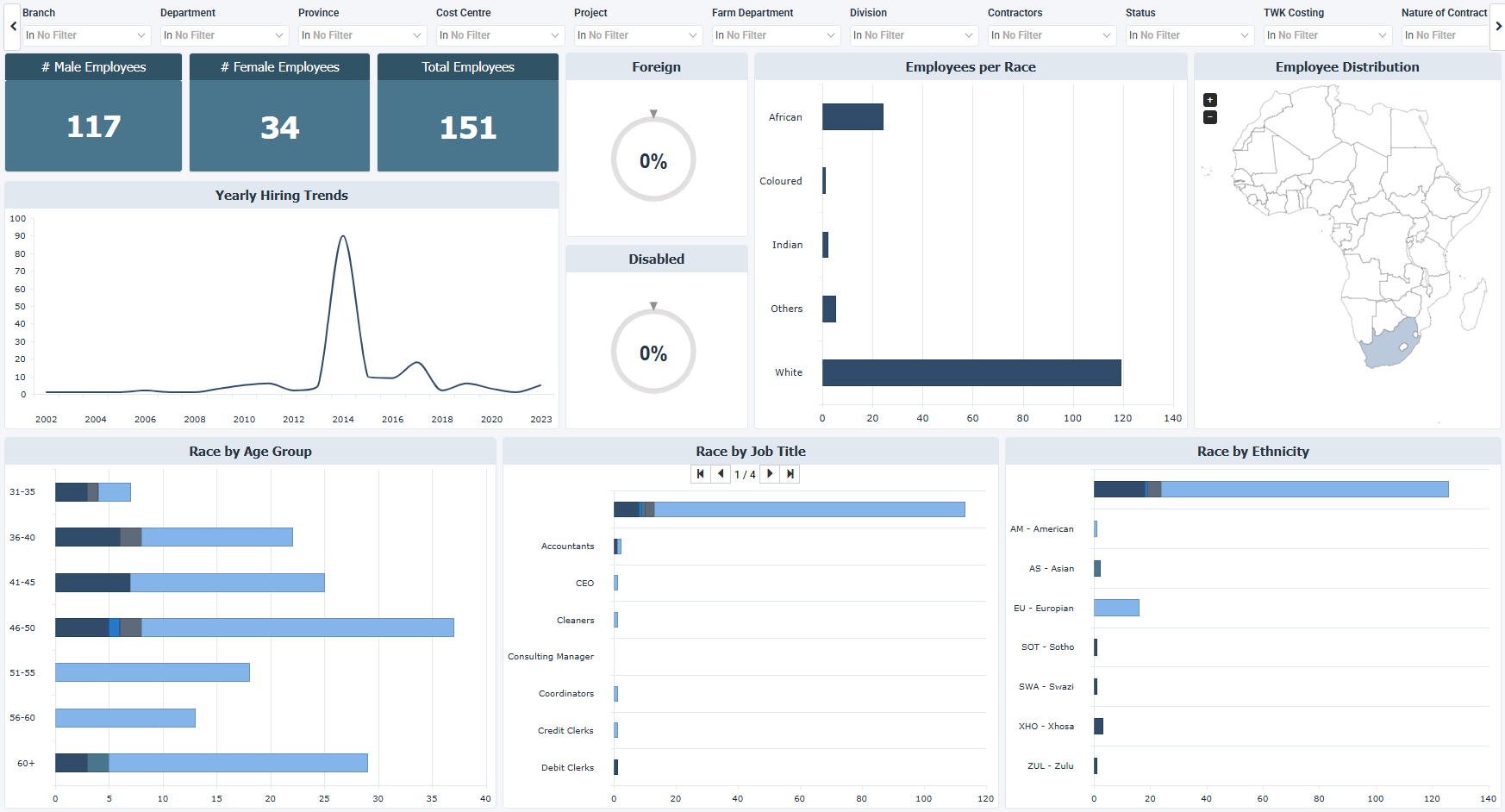The width and height of the screenshot is (1505, 812).
Task: Click the Disabled percentage gauge
Action: coord(653,352)
